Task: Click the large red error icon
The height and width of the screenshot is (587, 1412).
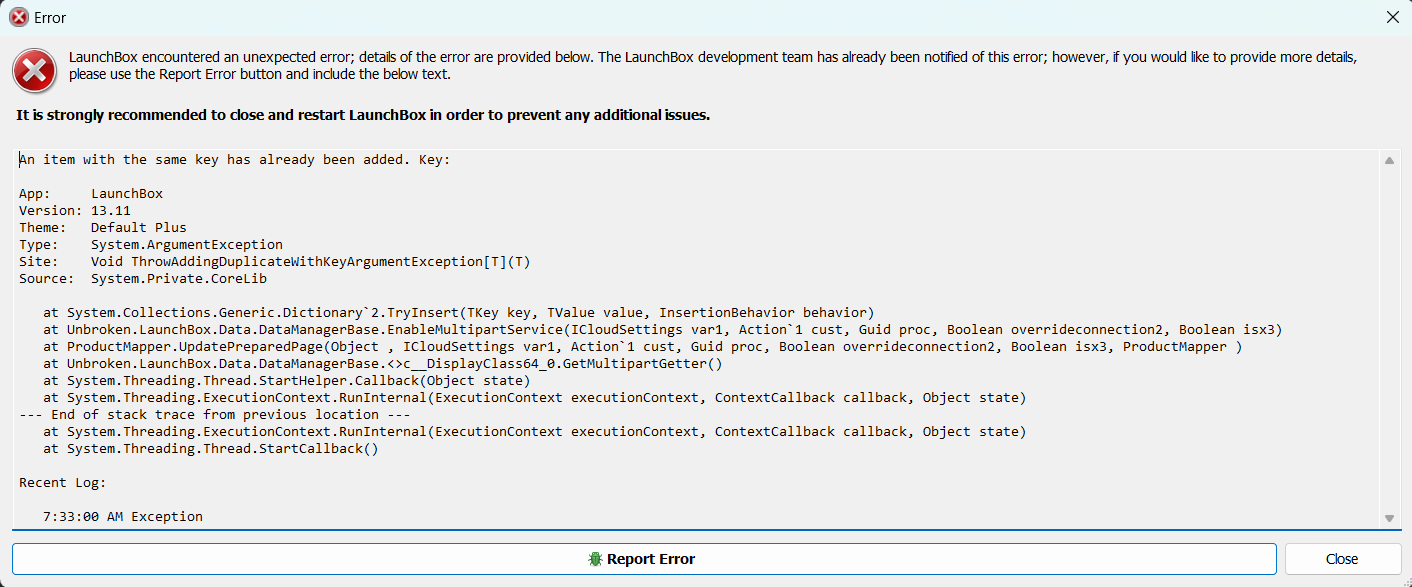Action: 35,71
